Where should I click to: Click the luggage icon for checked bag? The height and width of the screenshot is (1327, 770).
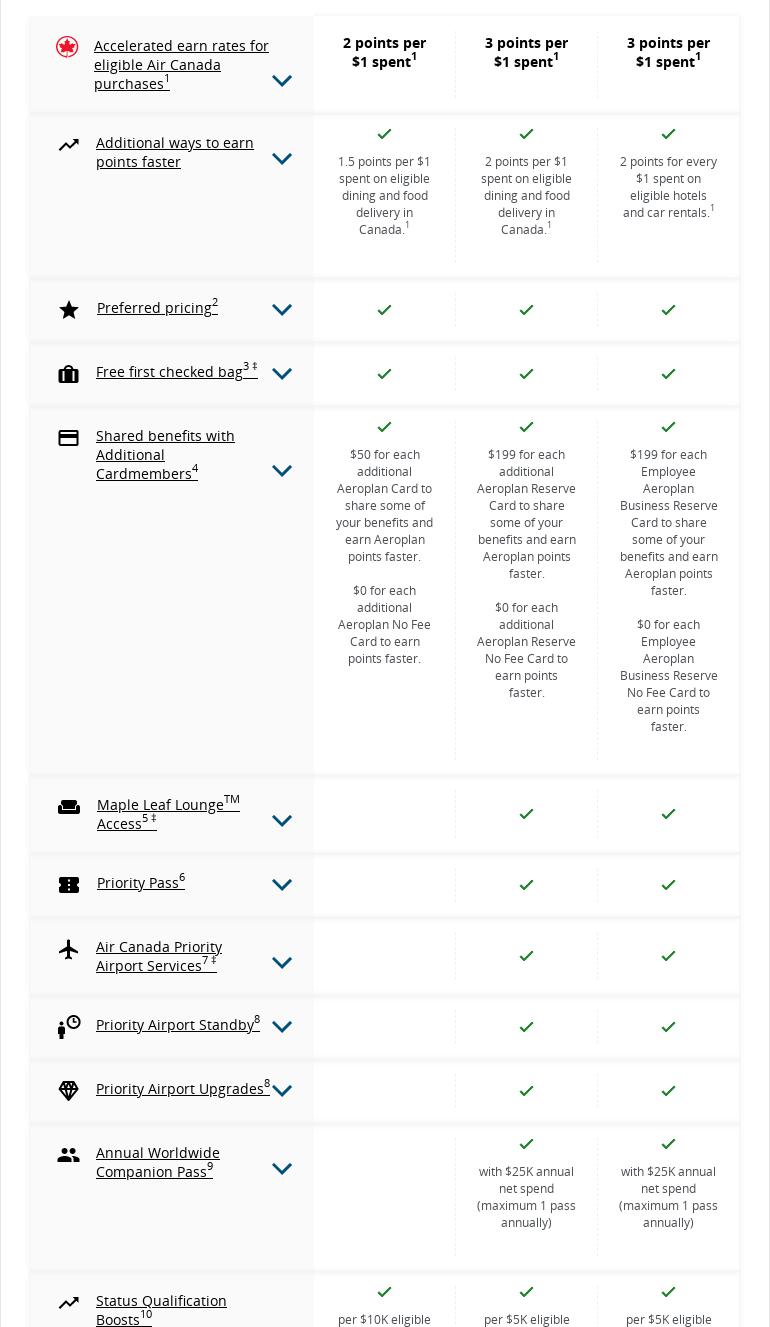click(x=69, y=374)
